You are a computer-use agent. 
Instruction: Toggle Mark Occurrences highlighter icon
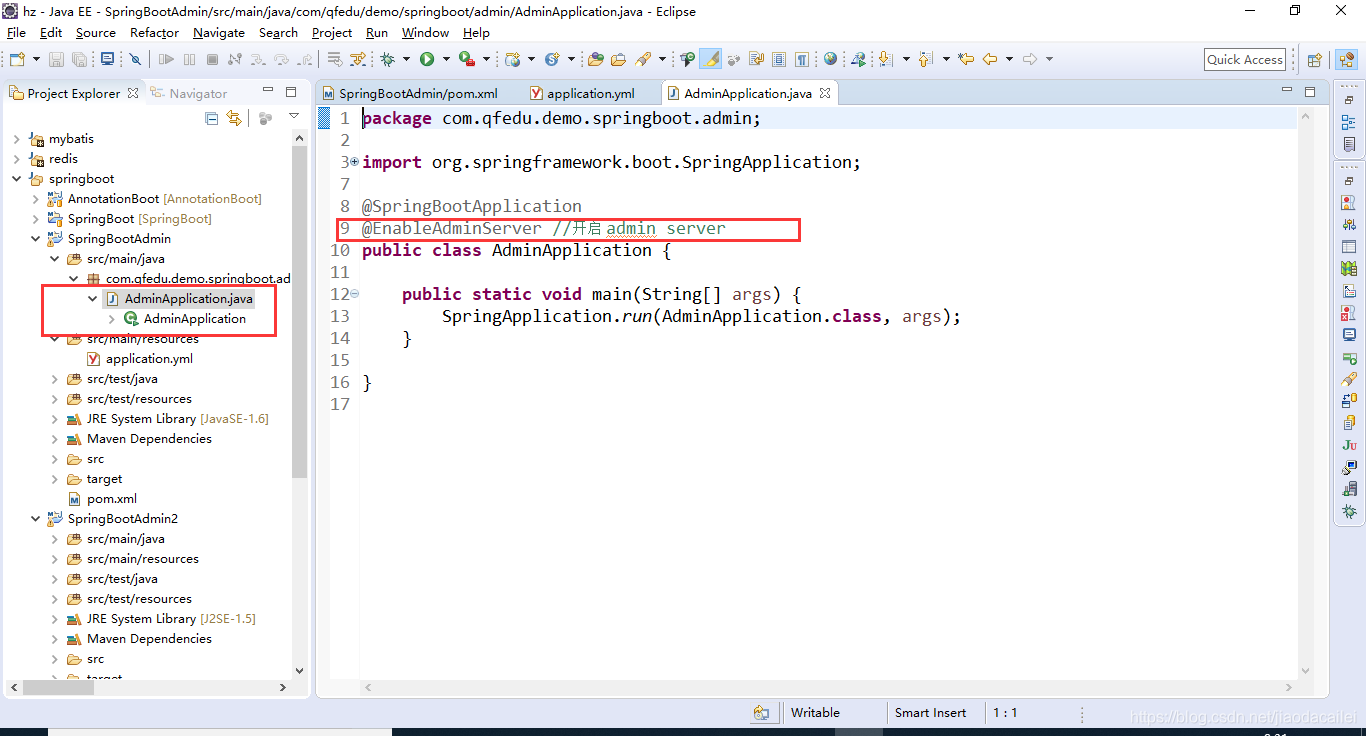(x=711, y=60)
